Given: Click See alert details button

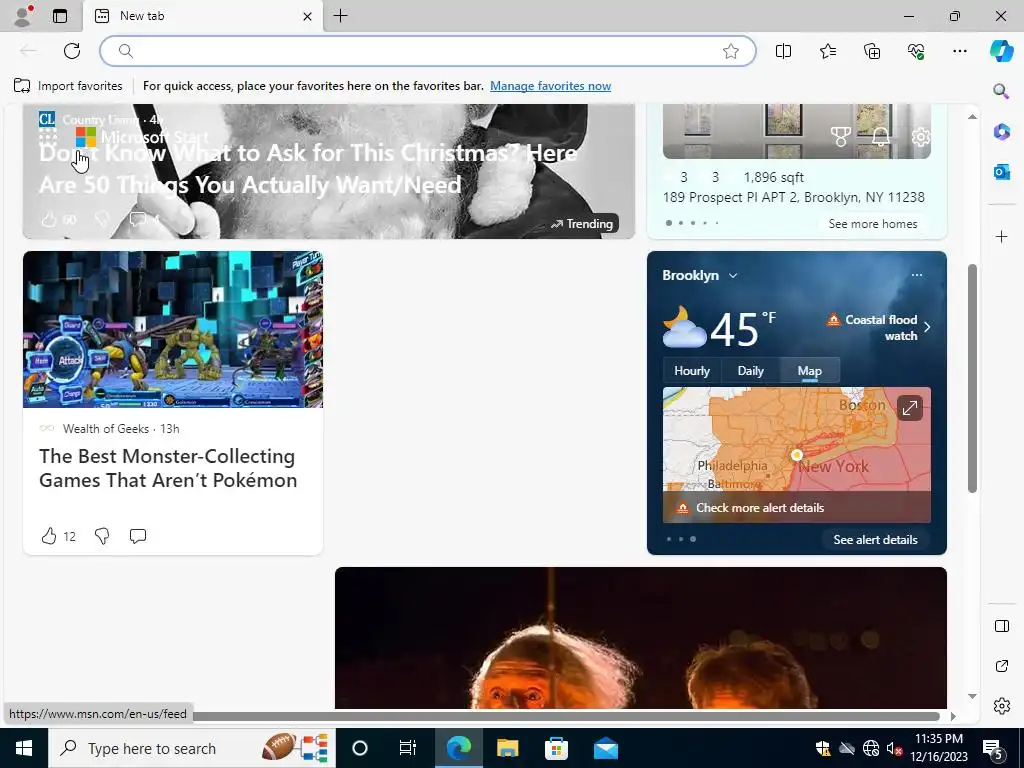Looking at the screenshot, I should pyautogui.click(x=875, y=539).
